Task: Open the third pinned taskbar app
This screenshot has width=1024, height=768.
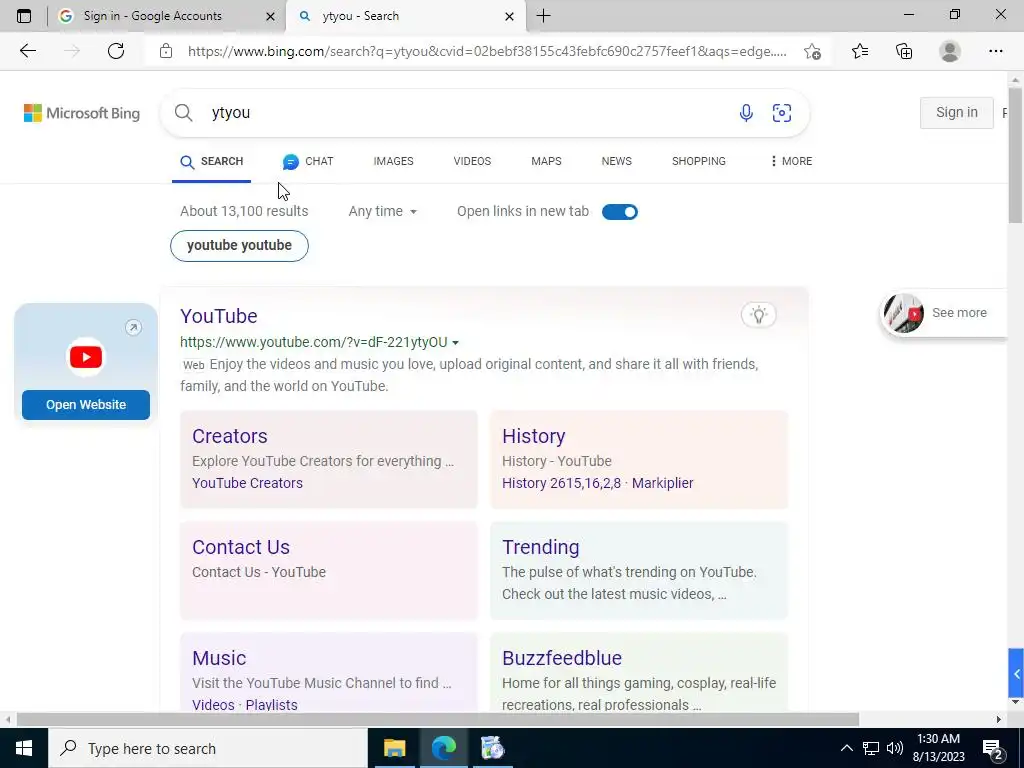Action: coord(492,748)
